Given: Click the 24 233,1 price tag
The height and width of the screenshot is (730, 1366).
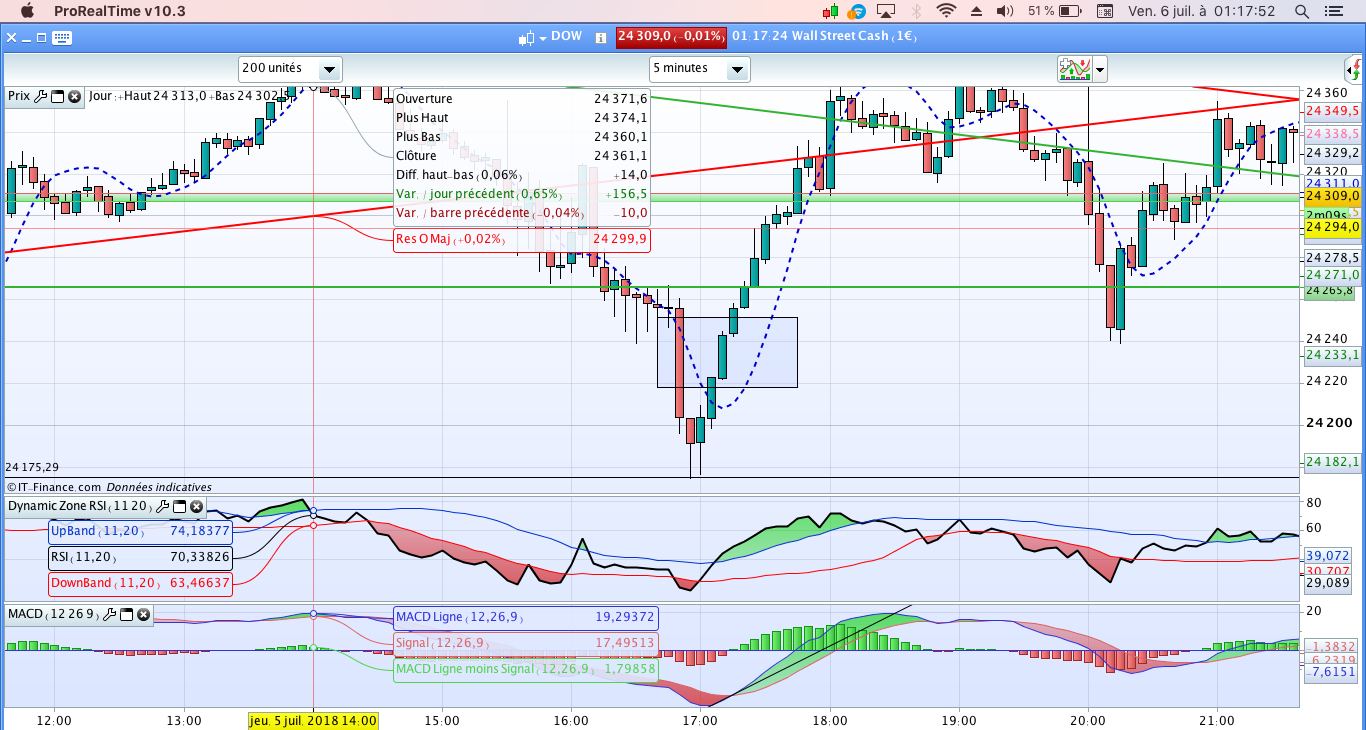Looking at the screenshot, I should pos(1332,354).
